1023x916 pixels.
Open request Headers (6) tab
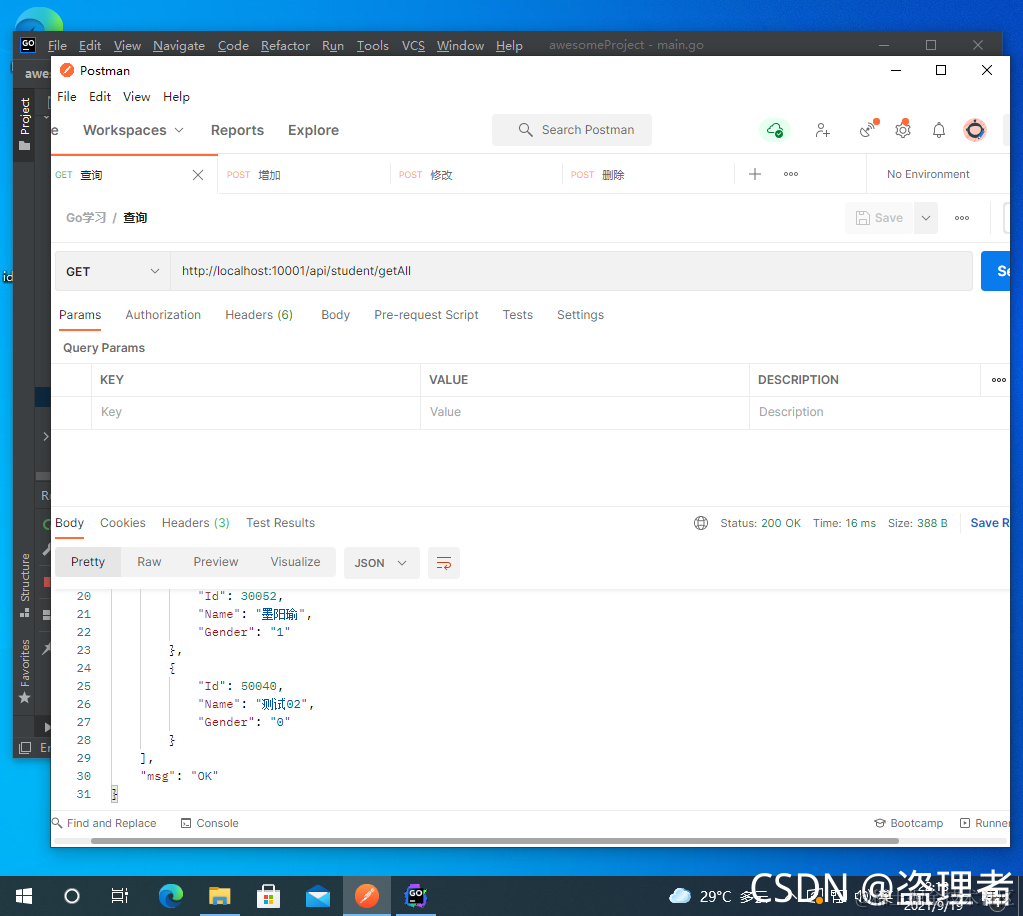click(259, 315)
